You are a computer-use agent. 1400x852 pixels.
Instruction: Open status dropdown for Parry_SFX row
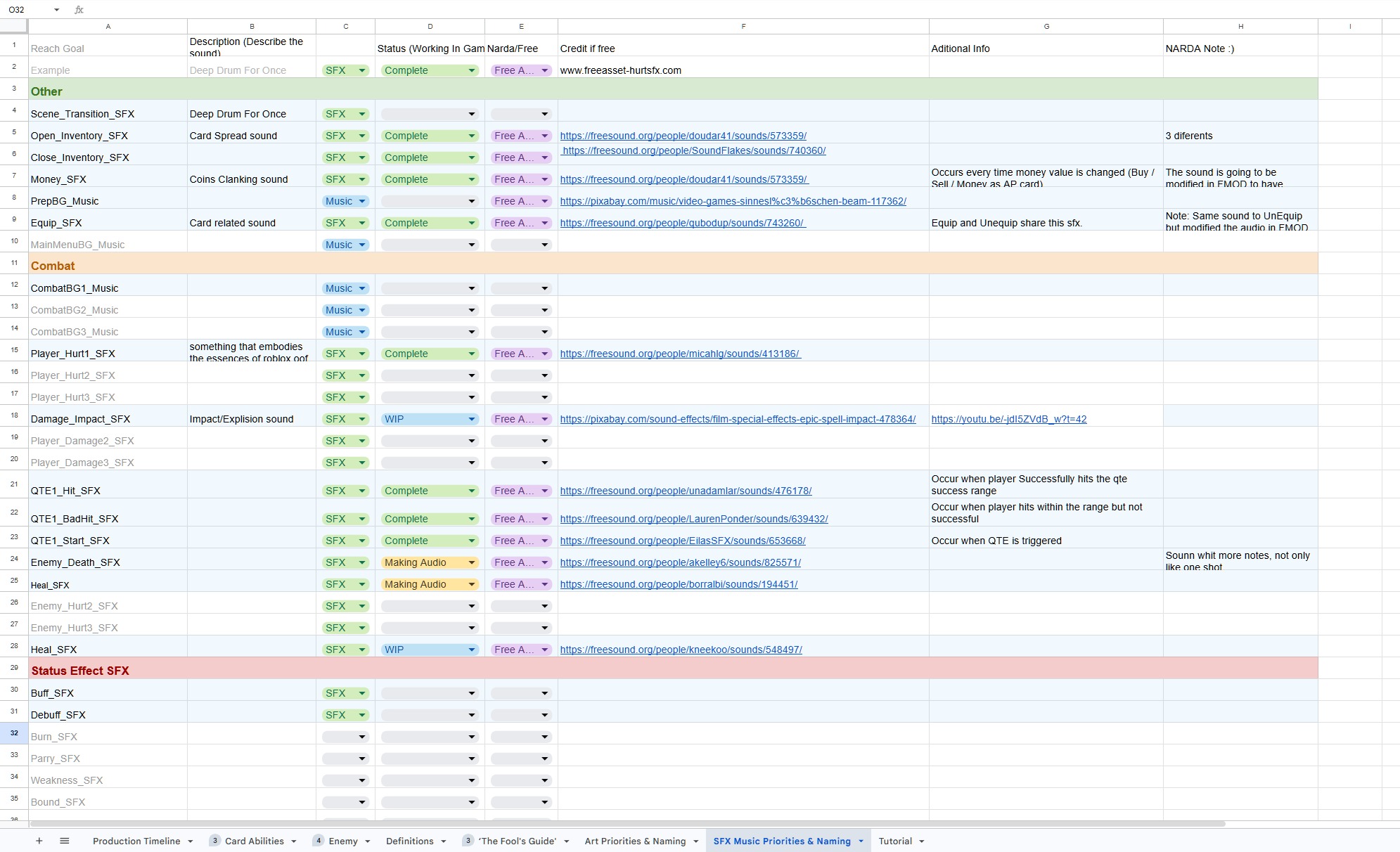click(x=430, y=759)
